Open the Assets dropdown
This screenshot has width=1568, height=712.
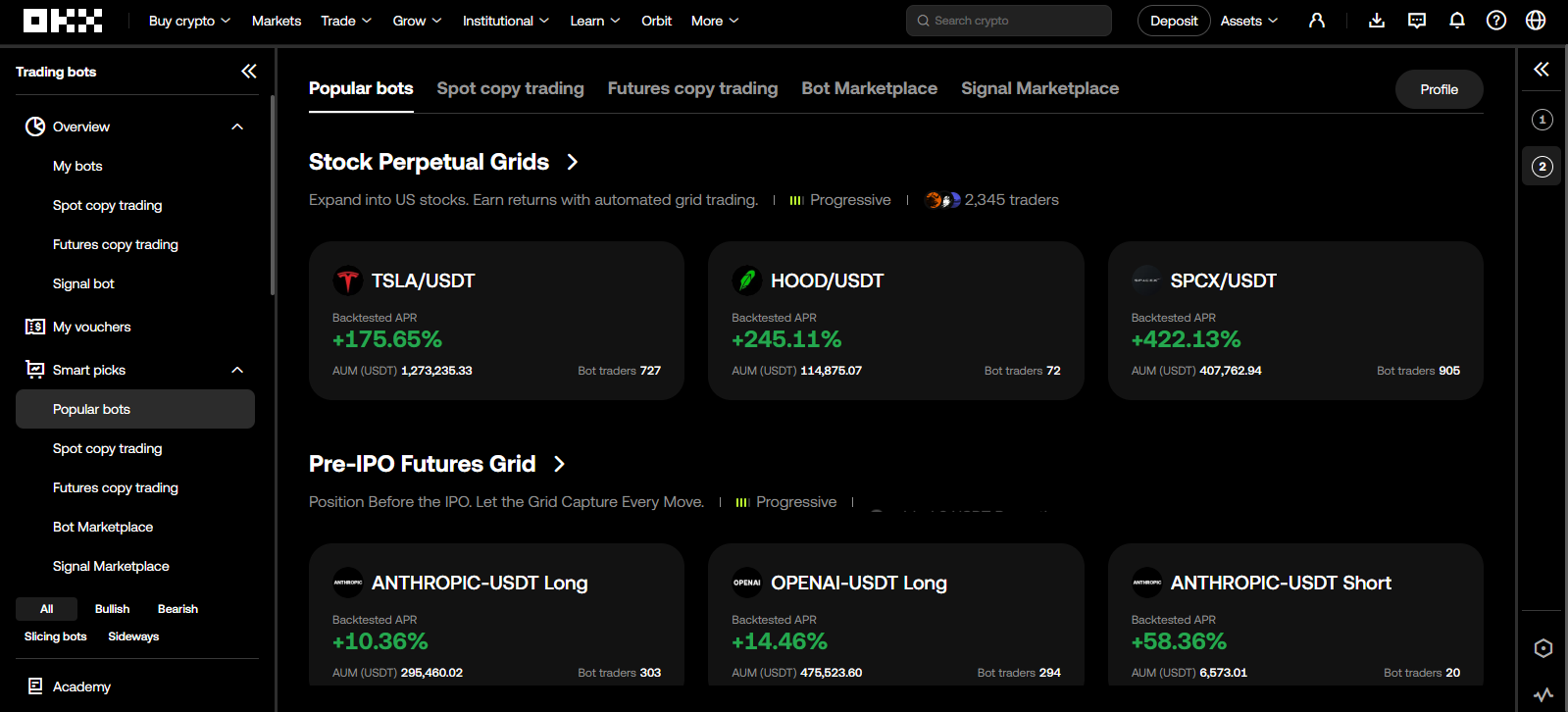pyautogui.click(x=1249, y=21)
